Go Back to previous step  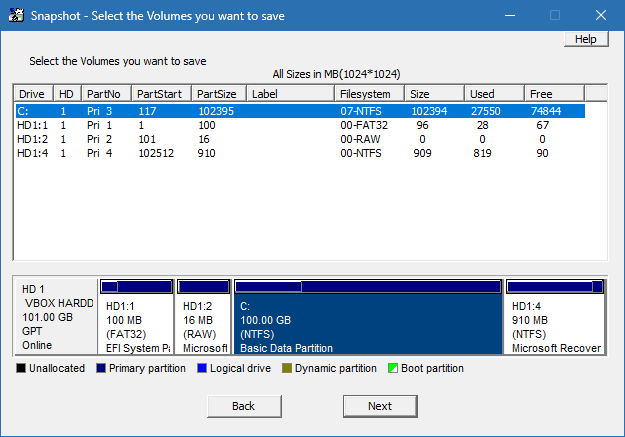pos(244,406)
